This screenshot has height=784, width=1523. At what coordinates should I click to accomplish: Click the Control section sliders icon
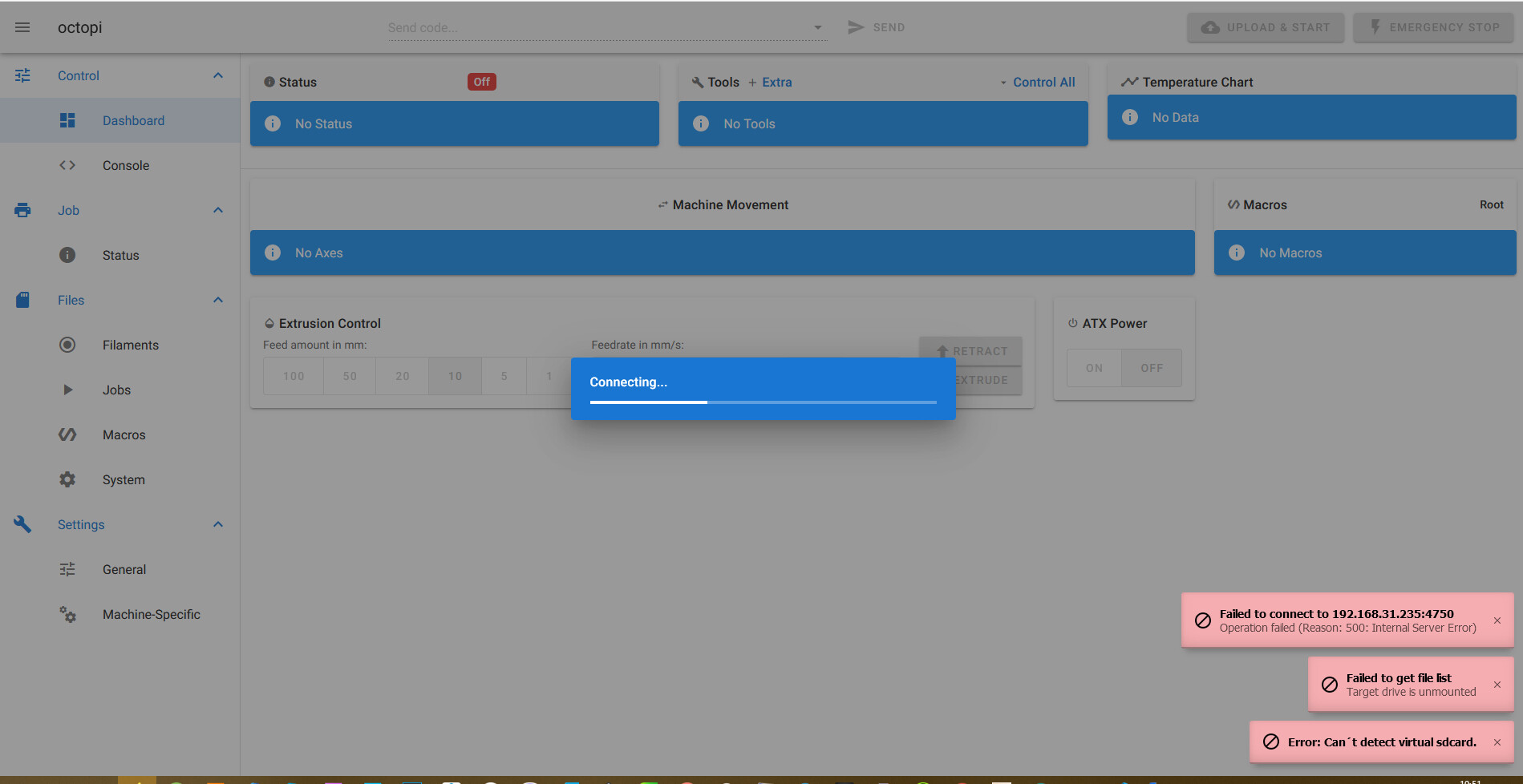pos(22,75)
